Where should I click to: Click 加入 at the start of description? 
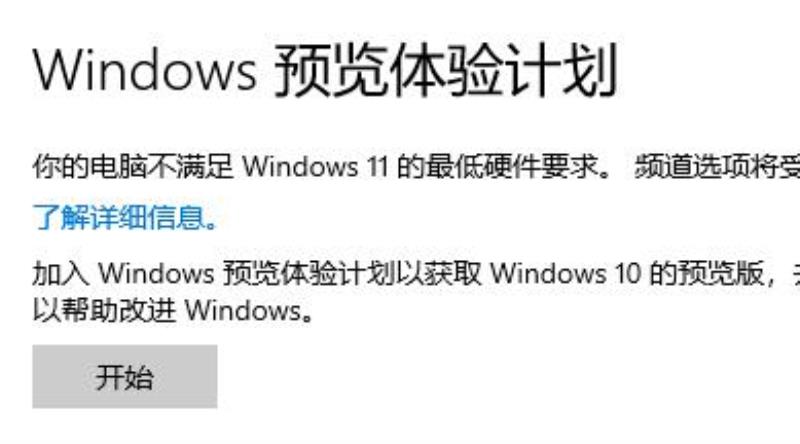coord(61,273)
